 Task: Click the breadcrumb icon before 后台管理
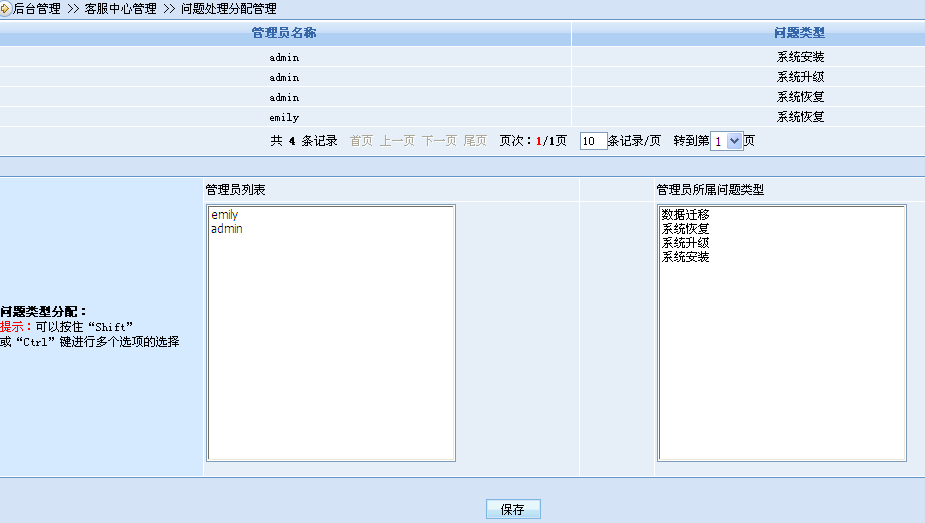tap(6, 8)
